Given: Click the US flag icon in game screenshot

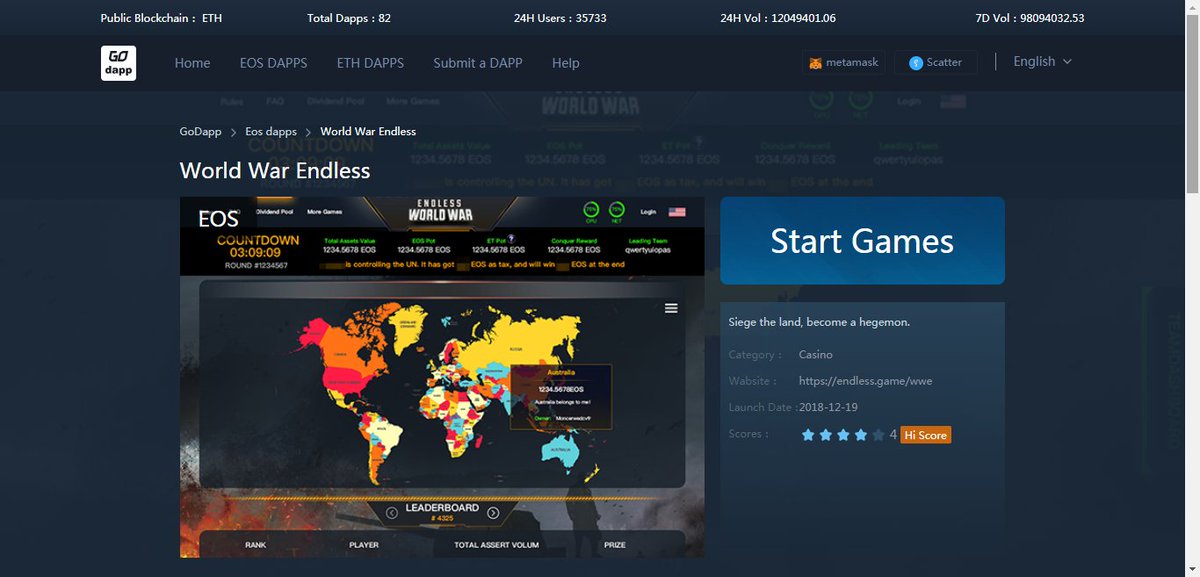Looking at the screenshot, I should [x=676, y=212].
